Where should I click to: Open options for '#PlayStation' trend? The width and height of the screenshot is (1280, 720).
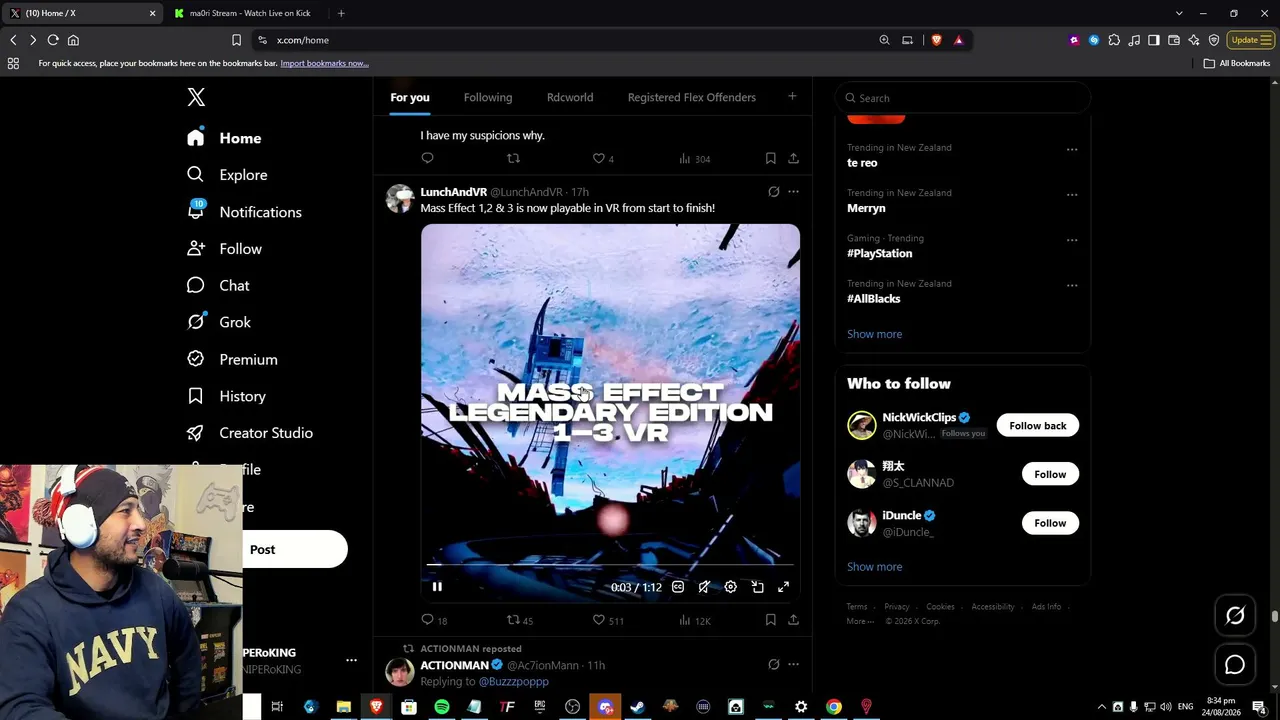(x=1072, y=240)
